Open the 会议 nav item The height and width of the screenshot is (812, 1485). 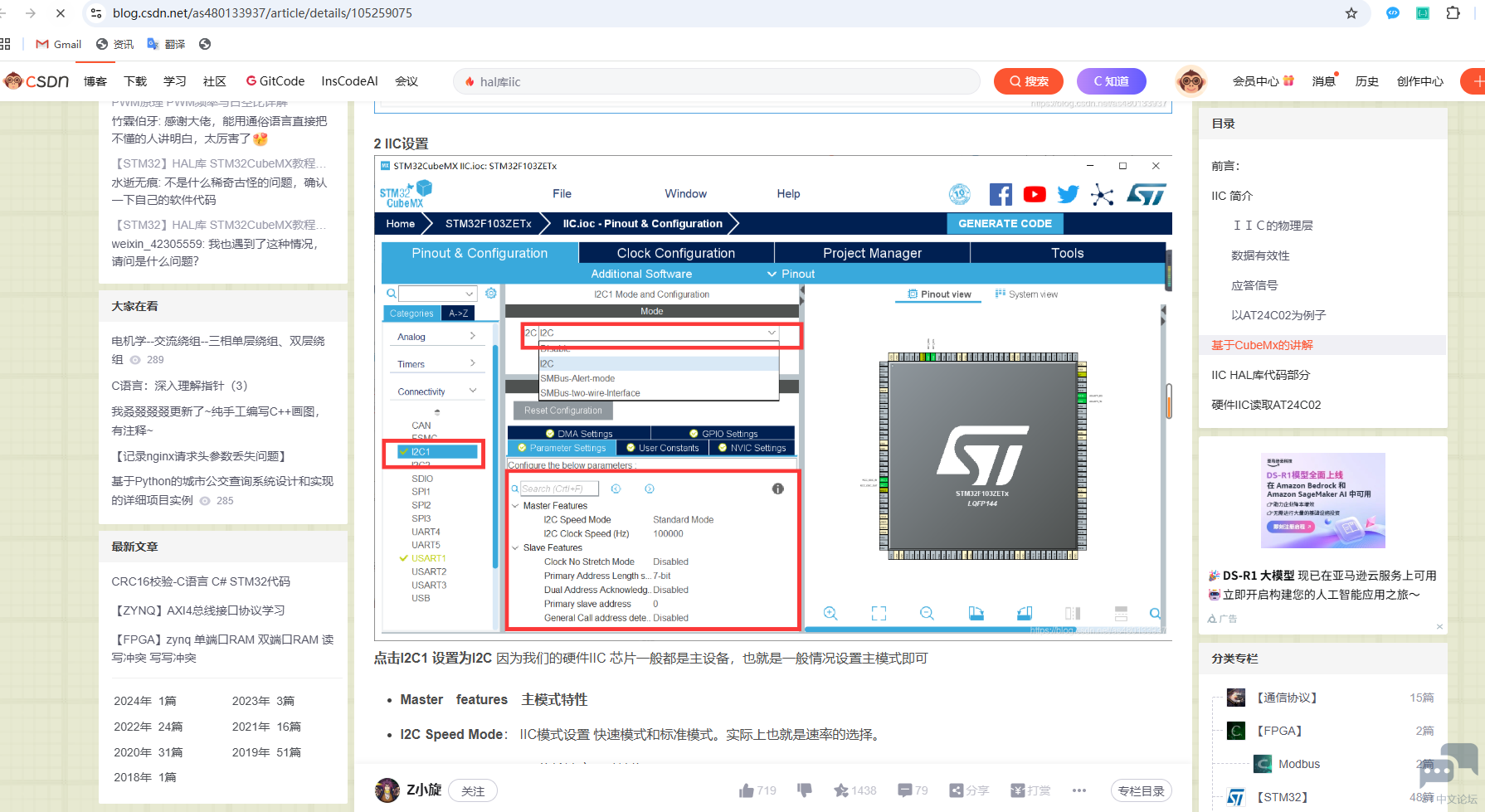pyautogui.click(x=407, y=81)
